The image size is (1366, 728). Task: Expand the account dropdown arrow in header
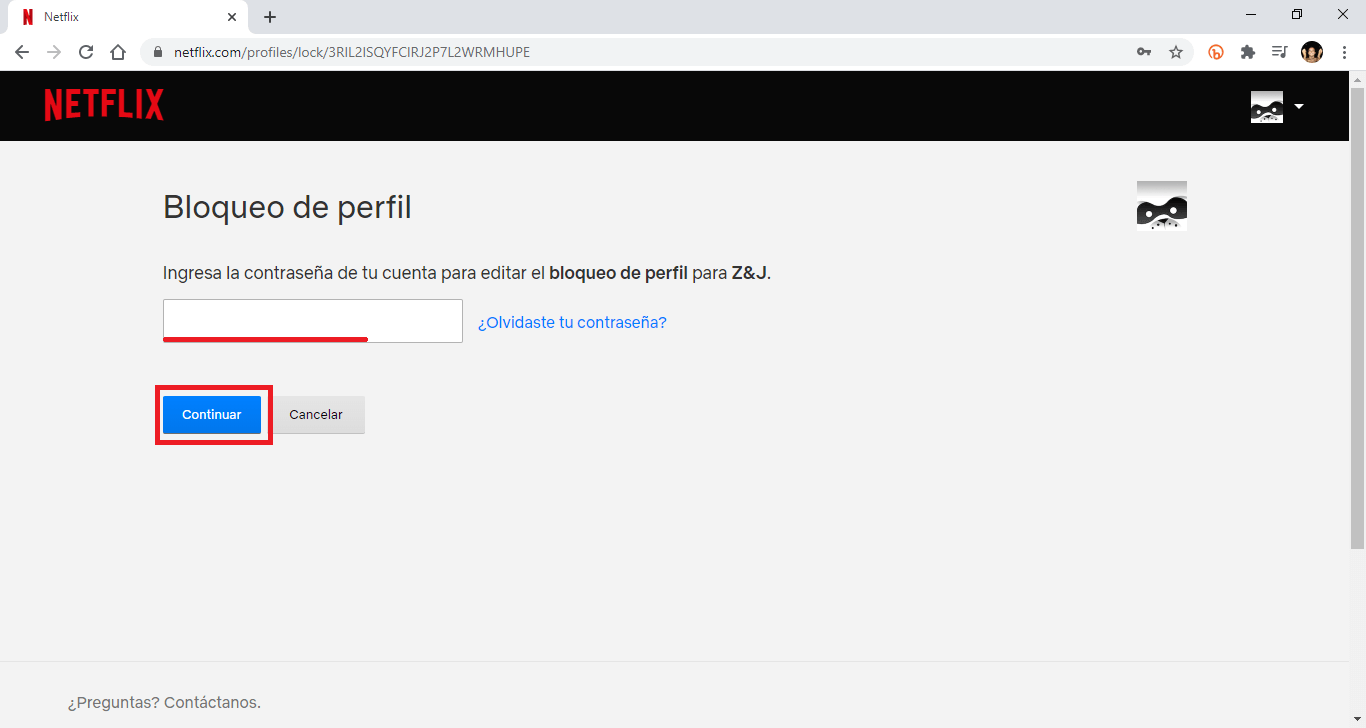click(x=1299, y=106)
